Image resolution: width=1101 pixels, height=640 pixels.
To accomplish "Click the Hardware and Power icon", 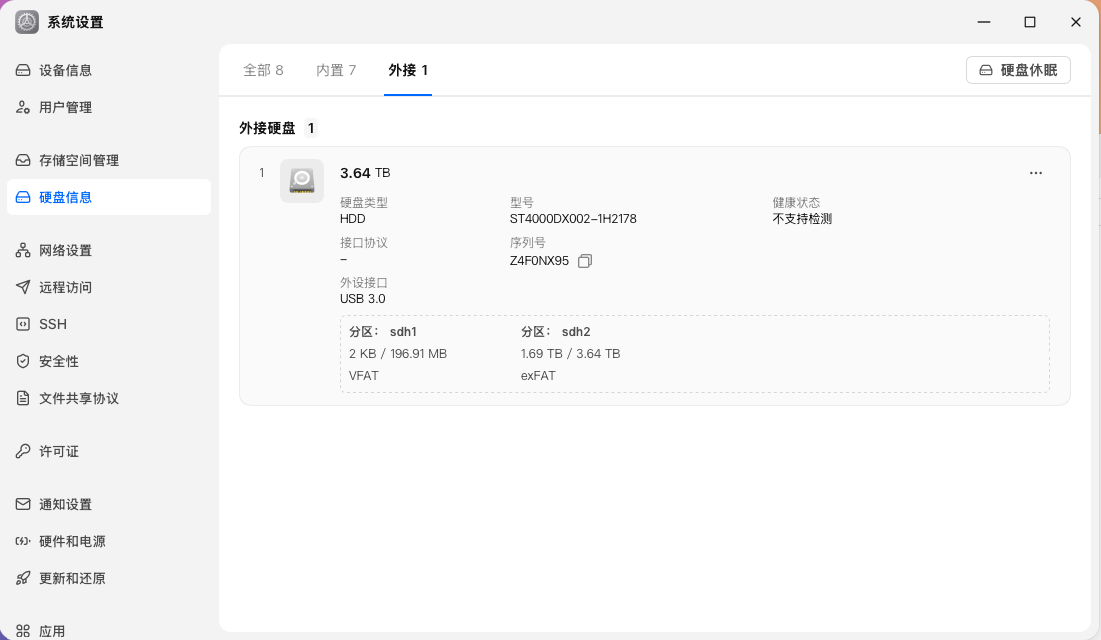I will pos(23,541).
